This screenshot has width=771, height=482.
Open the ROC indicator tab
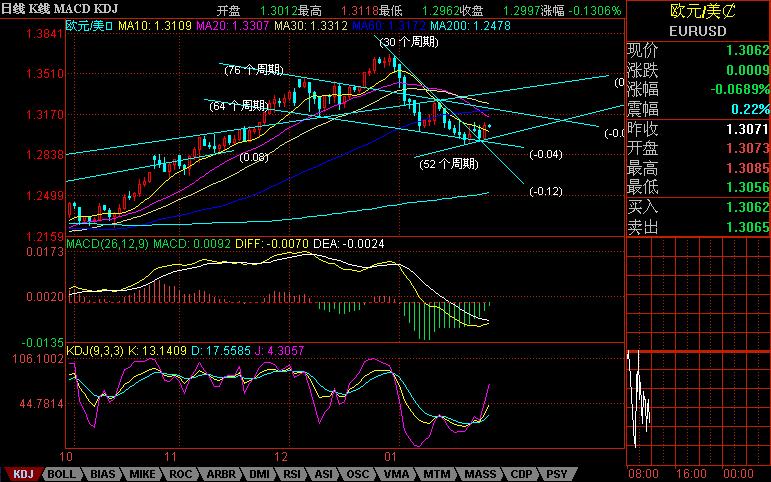[x=180, y=474]
